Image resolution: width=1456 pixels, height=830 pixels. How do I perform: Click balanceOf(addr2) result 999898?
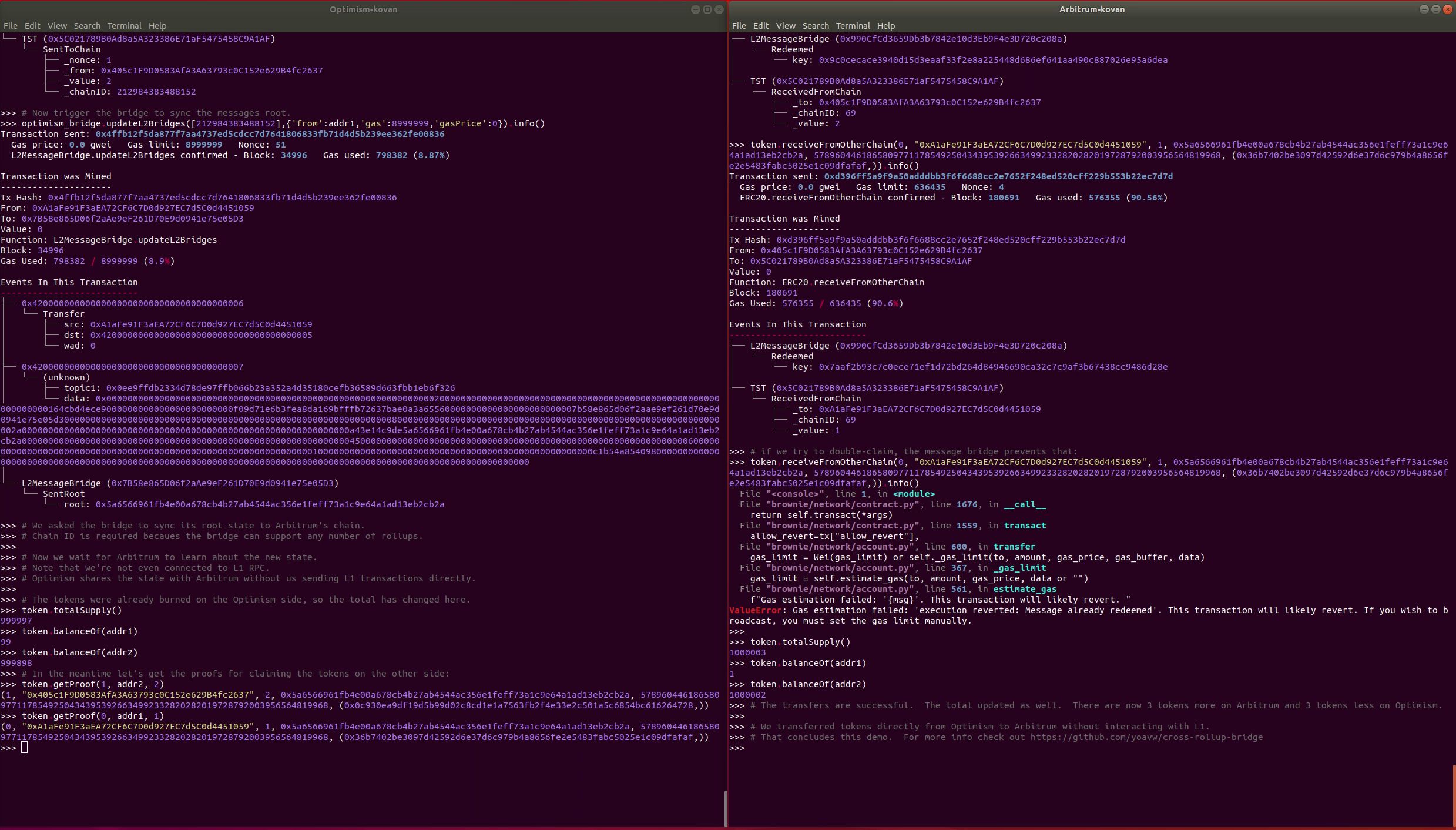(x=16, y=663)
